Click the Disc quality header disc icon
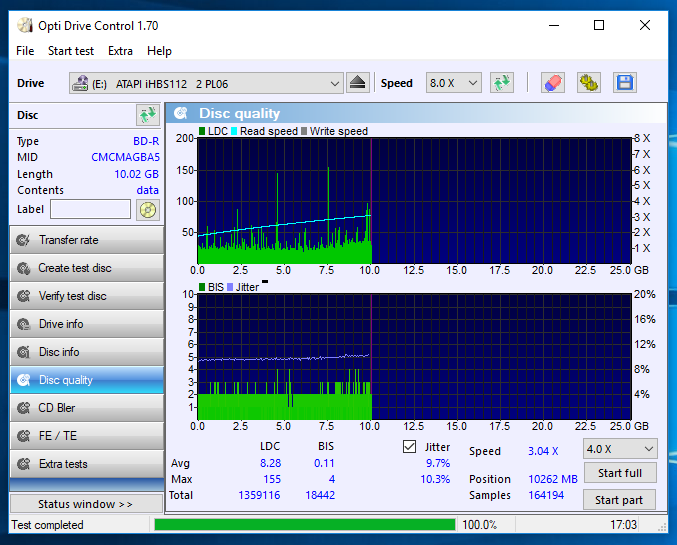The image size is (677, 545). (180, 113)
